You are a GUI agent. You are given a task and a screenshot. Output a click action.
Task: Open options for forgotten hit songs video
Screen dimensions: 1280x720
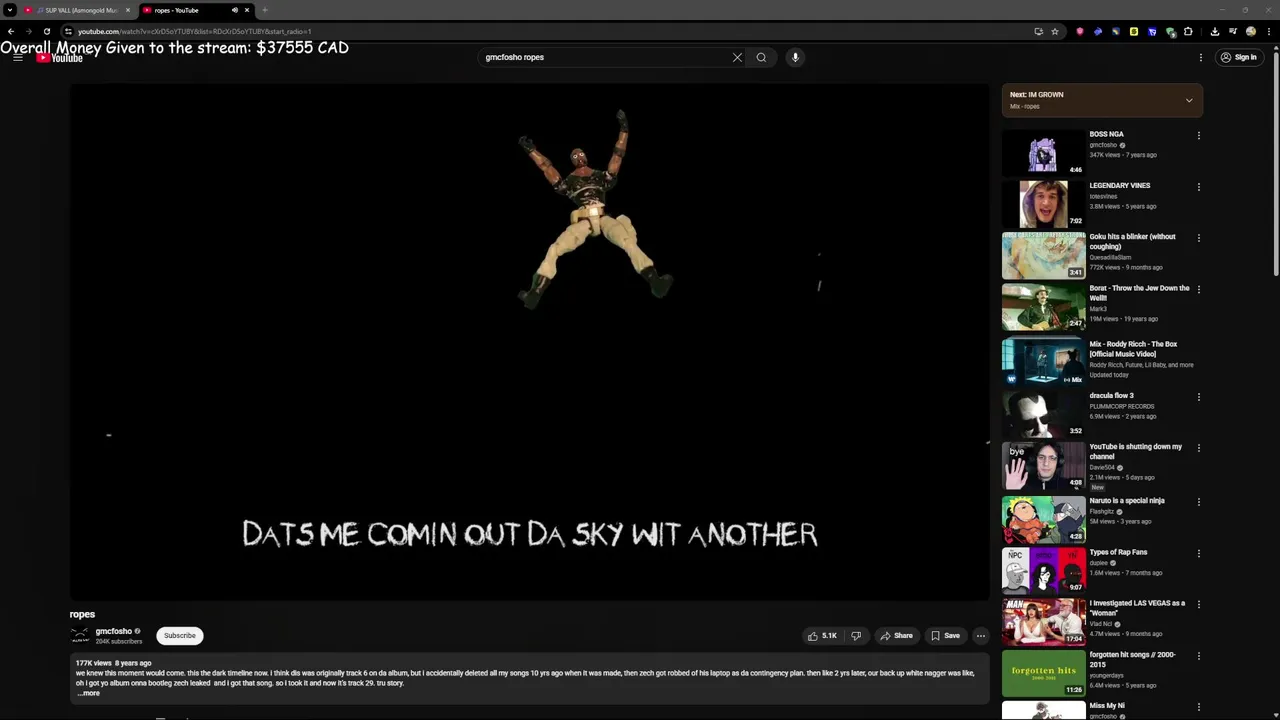[1199, 656]
